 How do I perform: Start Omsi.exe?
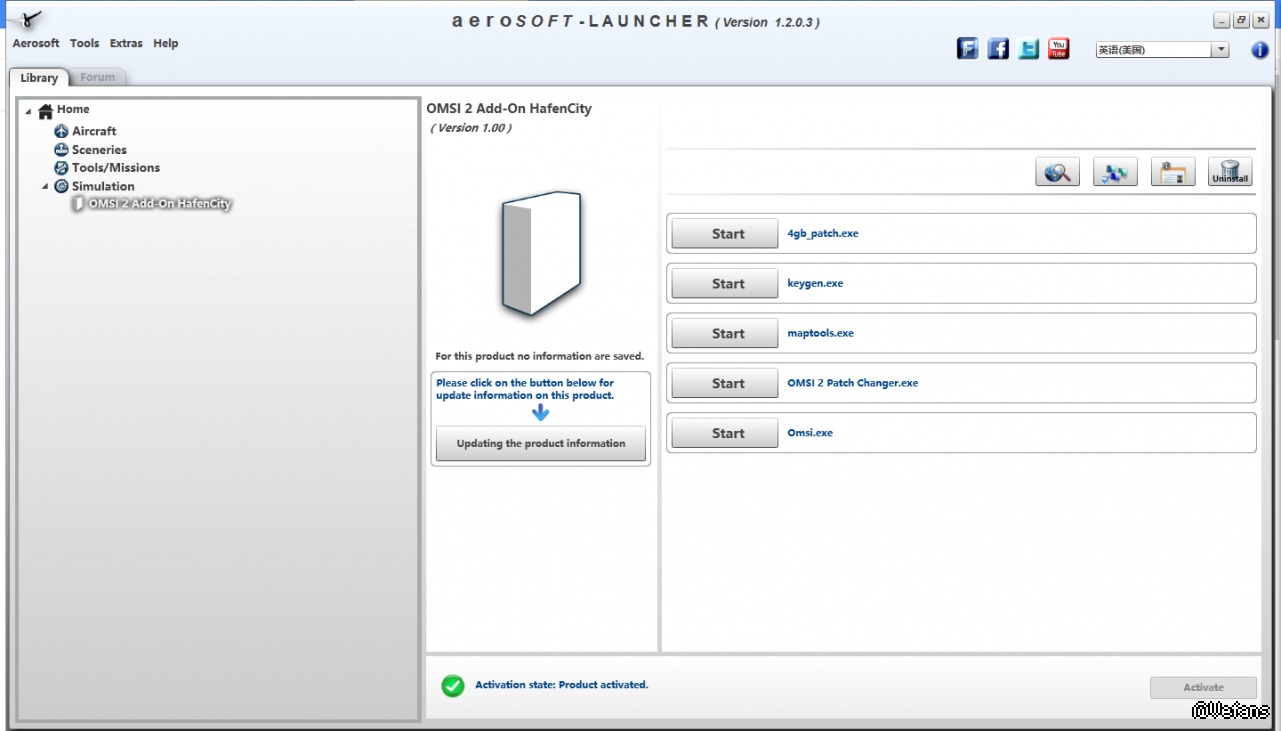(x=725, y=434)
